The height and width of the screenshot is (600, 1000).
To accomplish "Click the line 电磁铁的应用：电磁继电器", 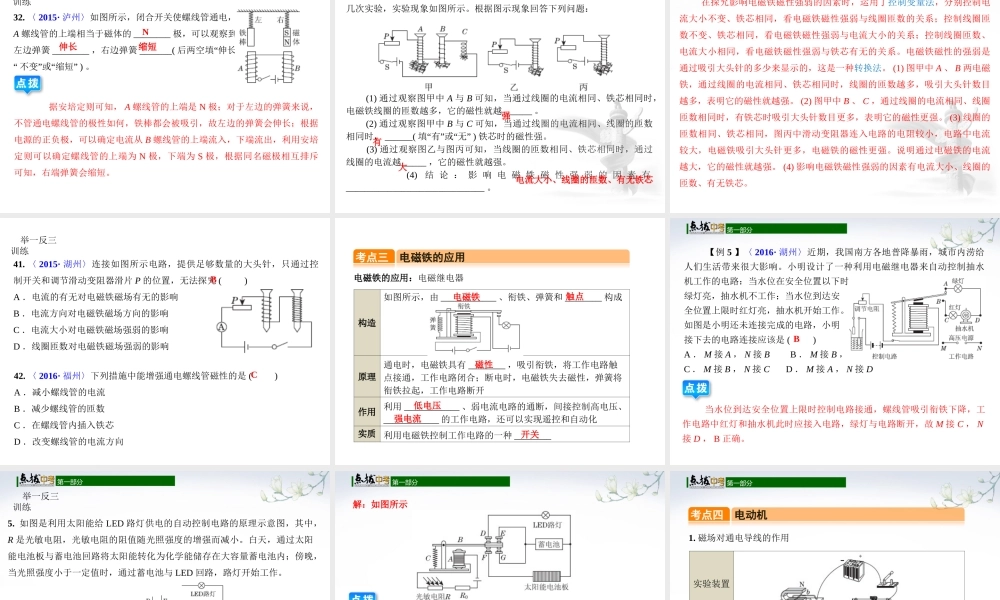I will [409, 278].
